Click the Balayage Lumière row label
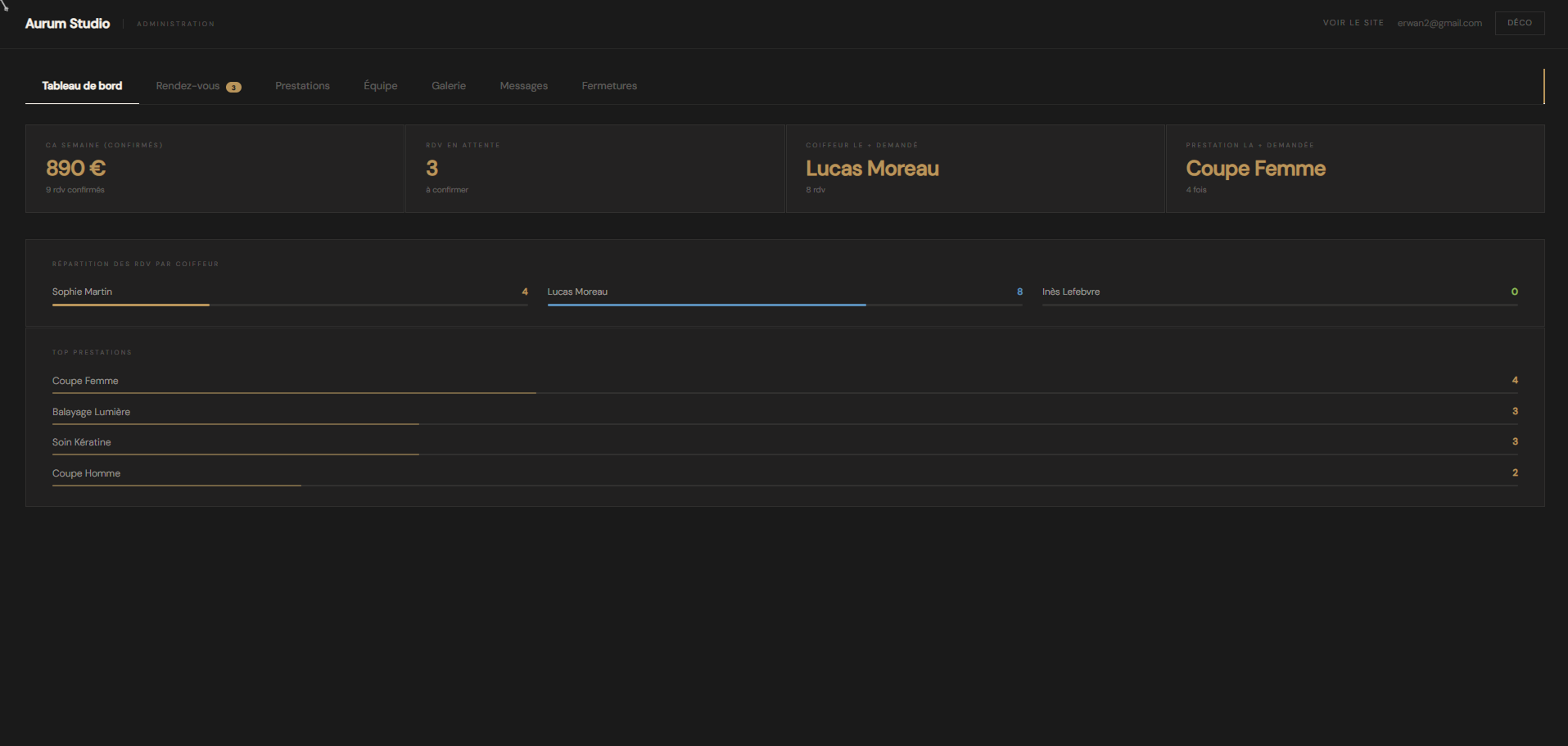This screenshot has width=1568, height=746. tap(91, 412)
